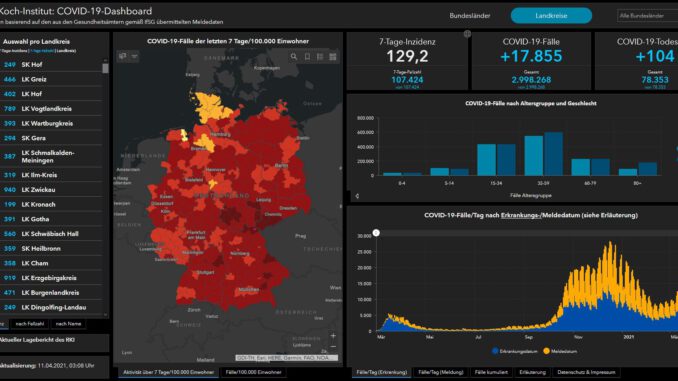Click 7-Tage-Fallzahl value 107.424
The width and height of the screenshot is (678, 381).
pos(407,80)
